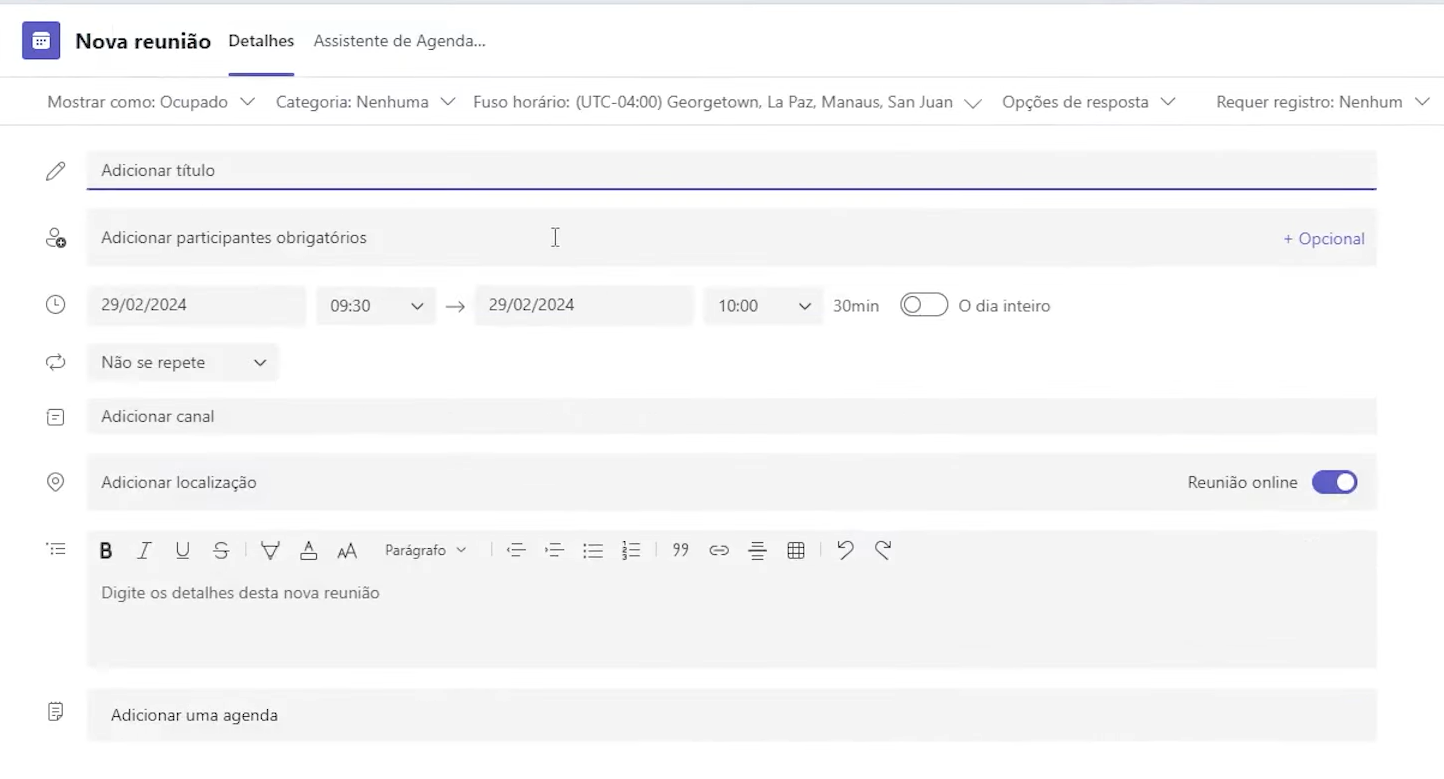Screen dimensions: 1444x779
Task: Insert a hyperlink
Action: 719,550
